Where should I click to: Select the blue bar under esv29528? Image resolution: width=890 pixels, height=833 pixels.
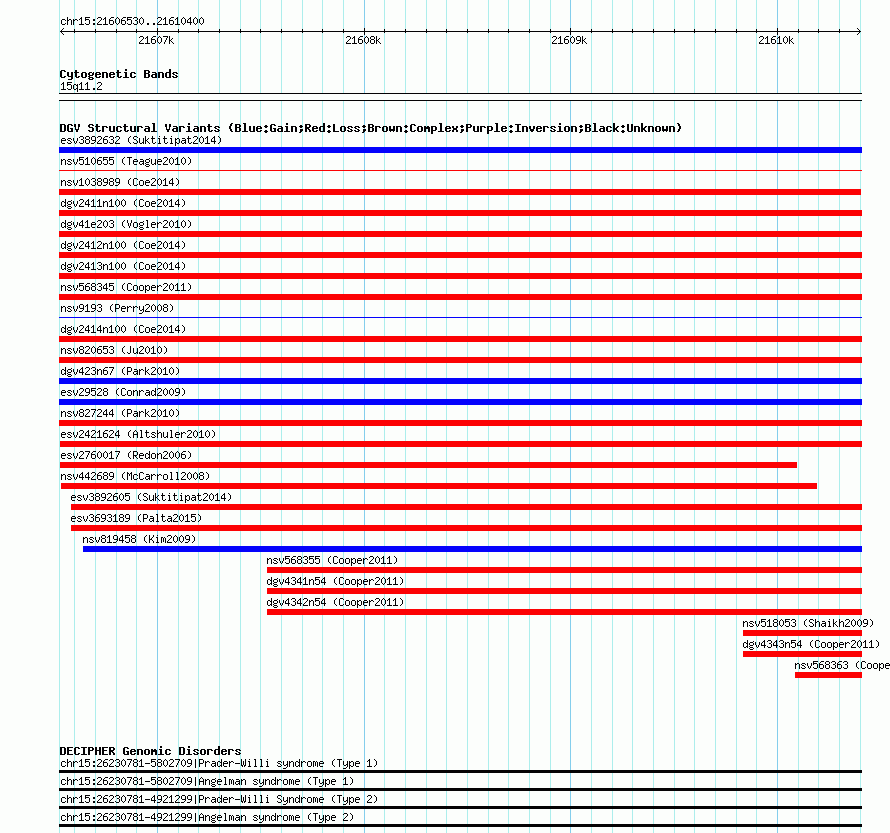pos(460,402)
